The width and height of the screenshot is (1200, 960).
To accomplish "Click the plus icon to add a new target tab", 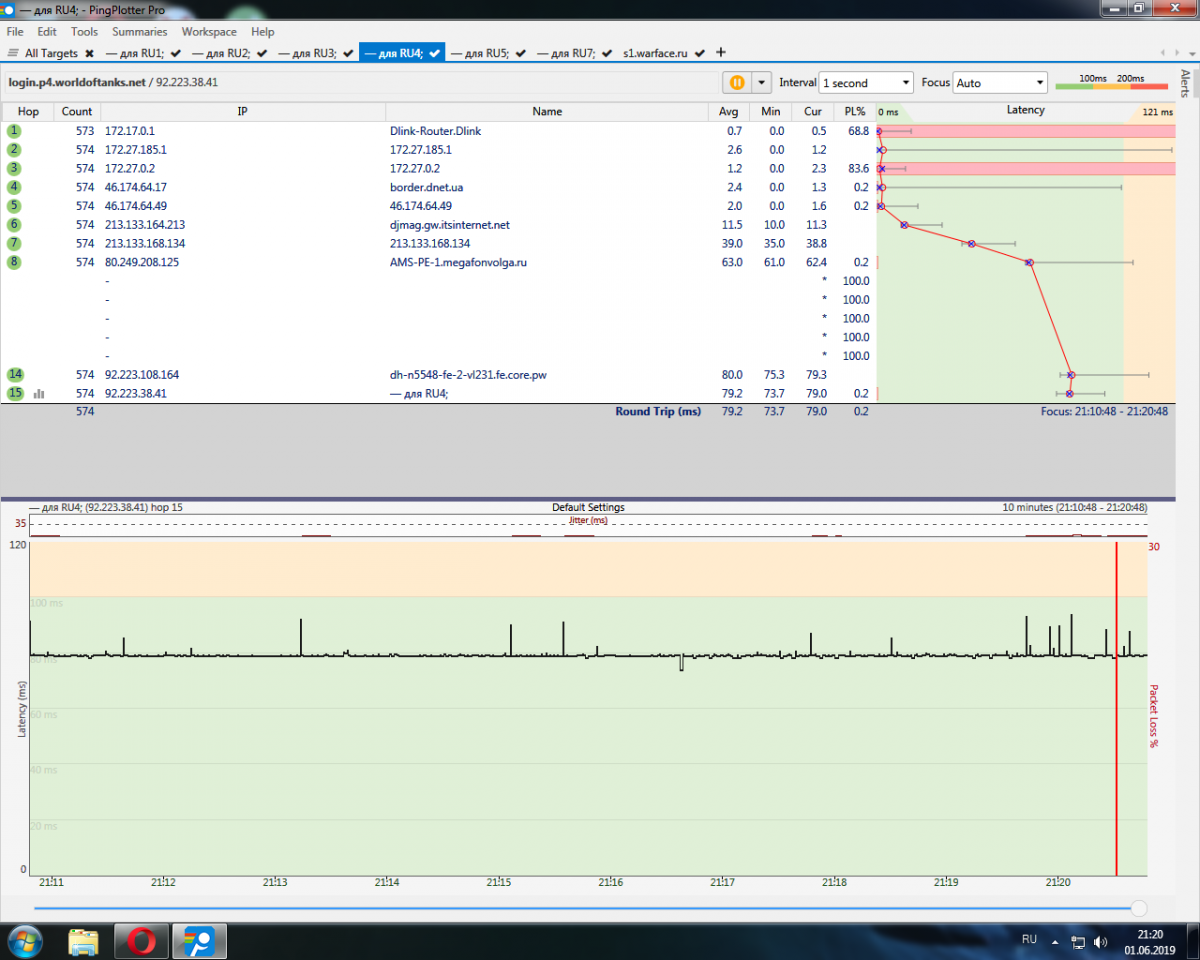I will [x=721, y=52].
